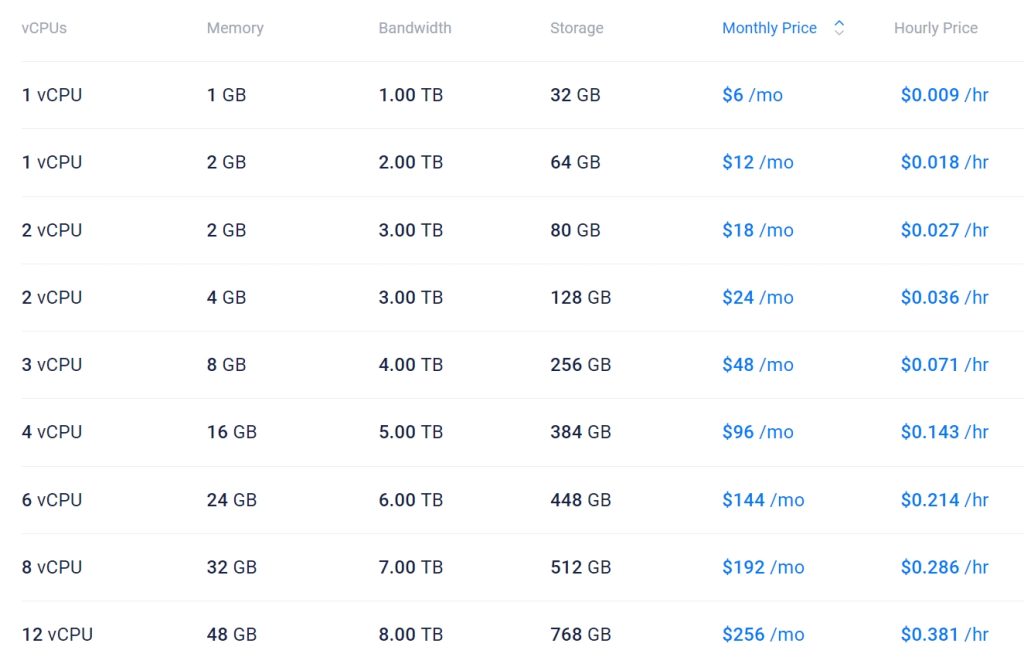Click the $0.381 /hr hourly price
Screen dimensions: 1024x657
tap(944, 635)
